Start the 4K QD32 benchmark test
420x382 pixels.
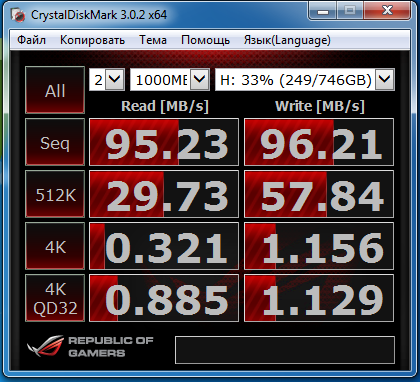(x=55, y=298)
